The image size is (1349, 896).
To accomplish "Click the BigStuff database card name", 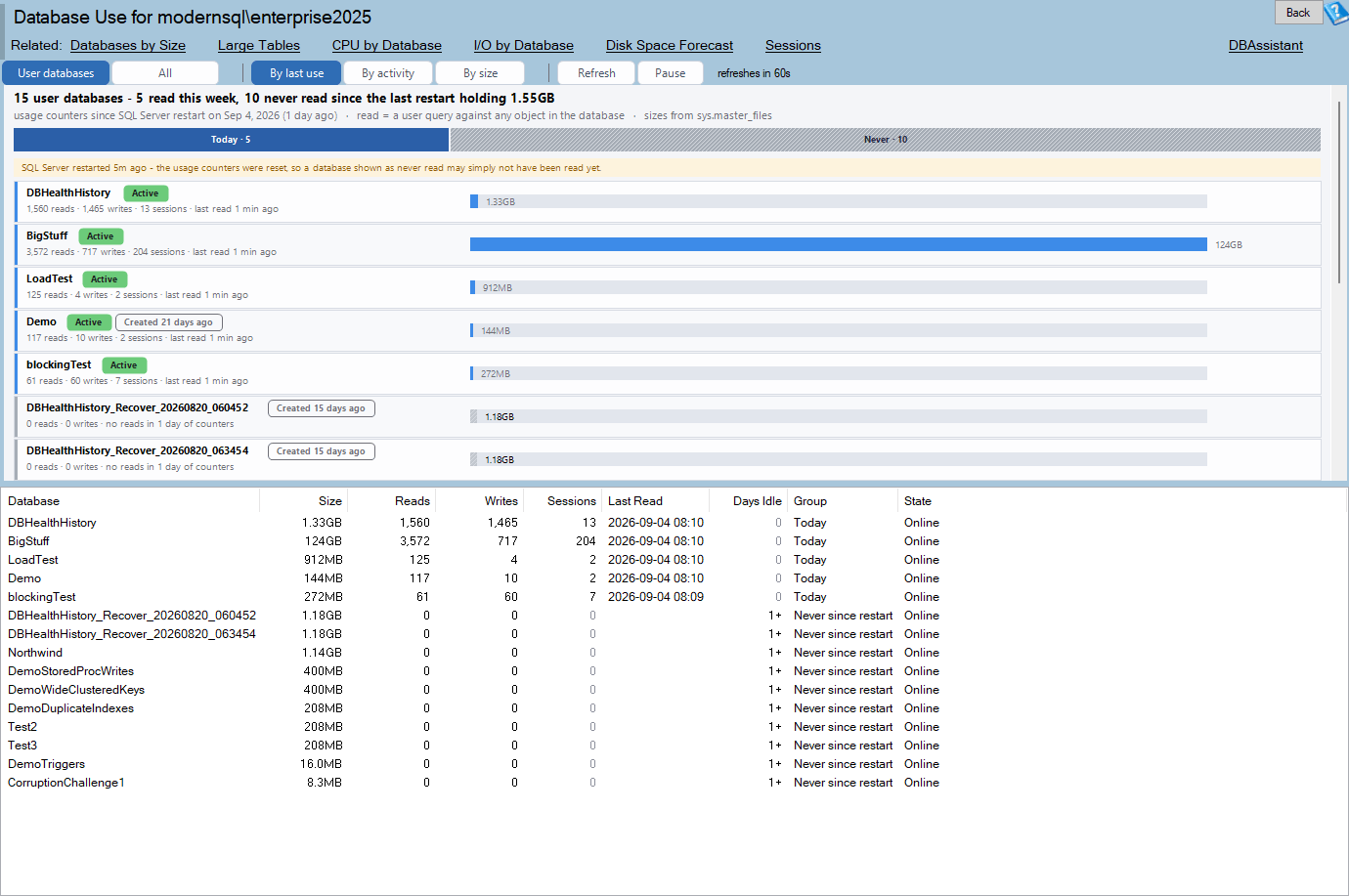I will coord(47,235).
